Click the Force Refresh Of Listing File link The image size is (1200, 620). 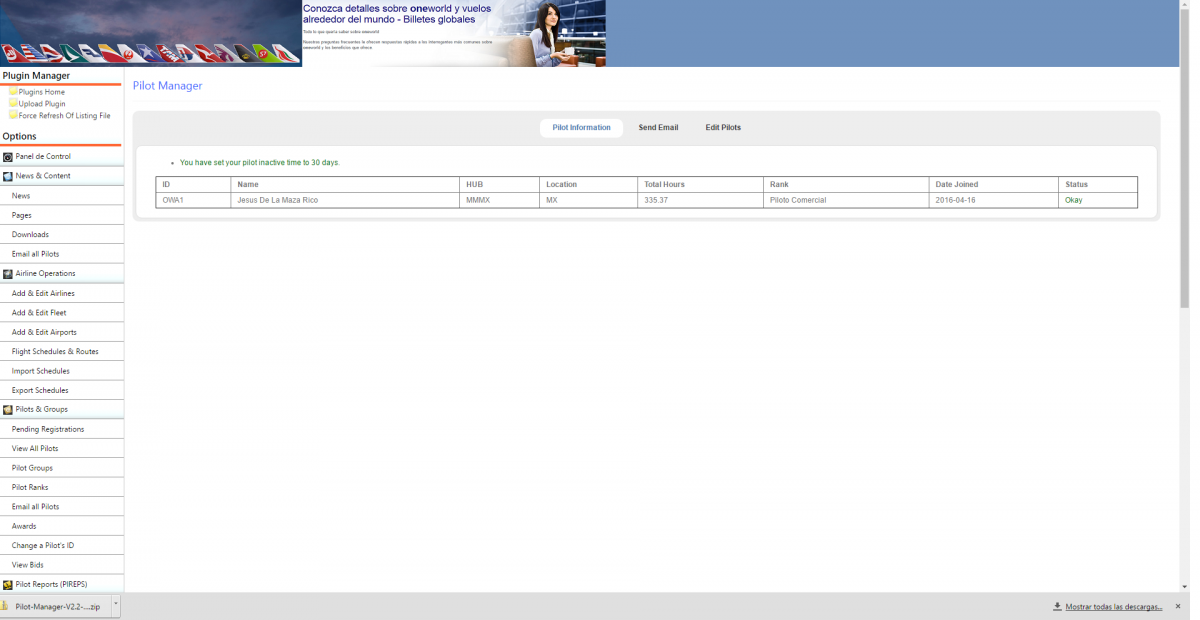click(x=65, y=116)
